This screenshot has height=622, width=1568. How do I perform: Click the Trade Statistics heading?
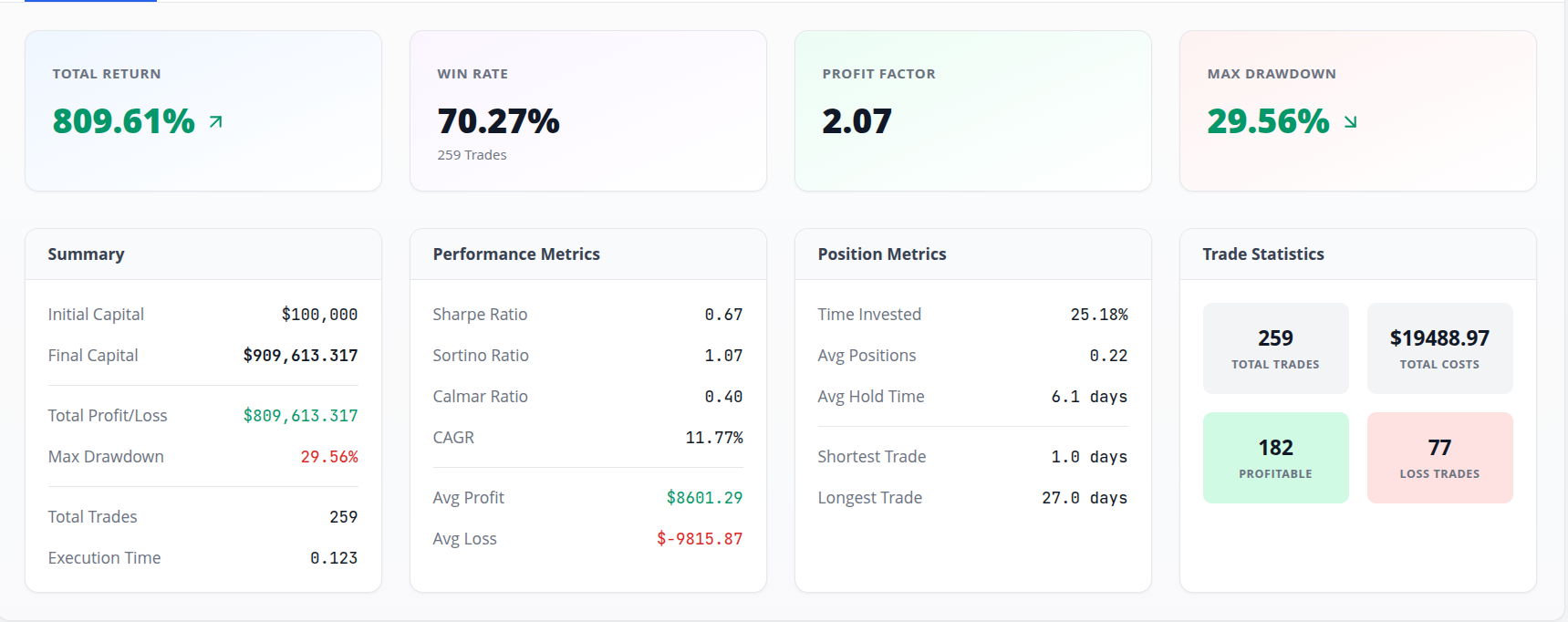click(x=1263, y=254)
